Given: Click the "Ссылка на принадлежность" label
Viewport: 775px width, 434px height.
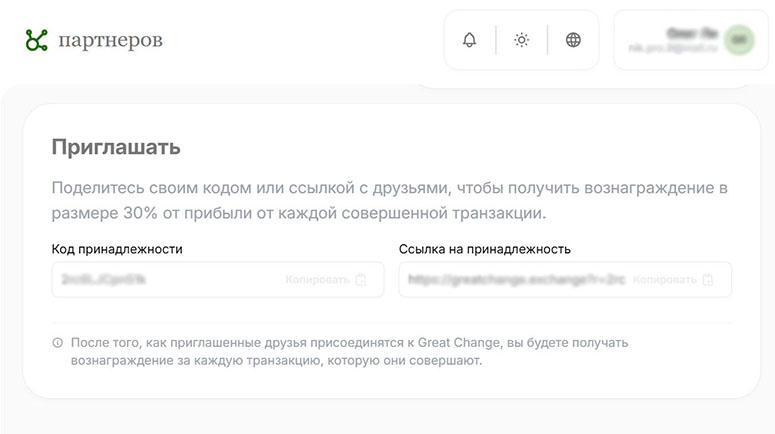Looking at the screenshot, I should pyautogui.click(x=484, y=249).
